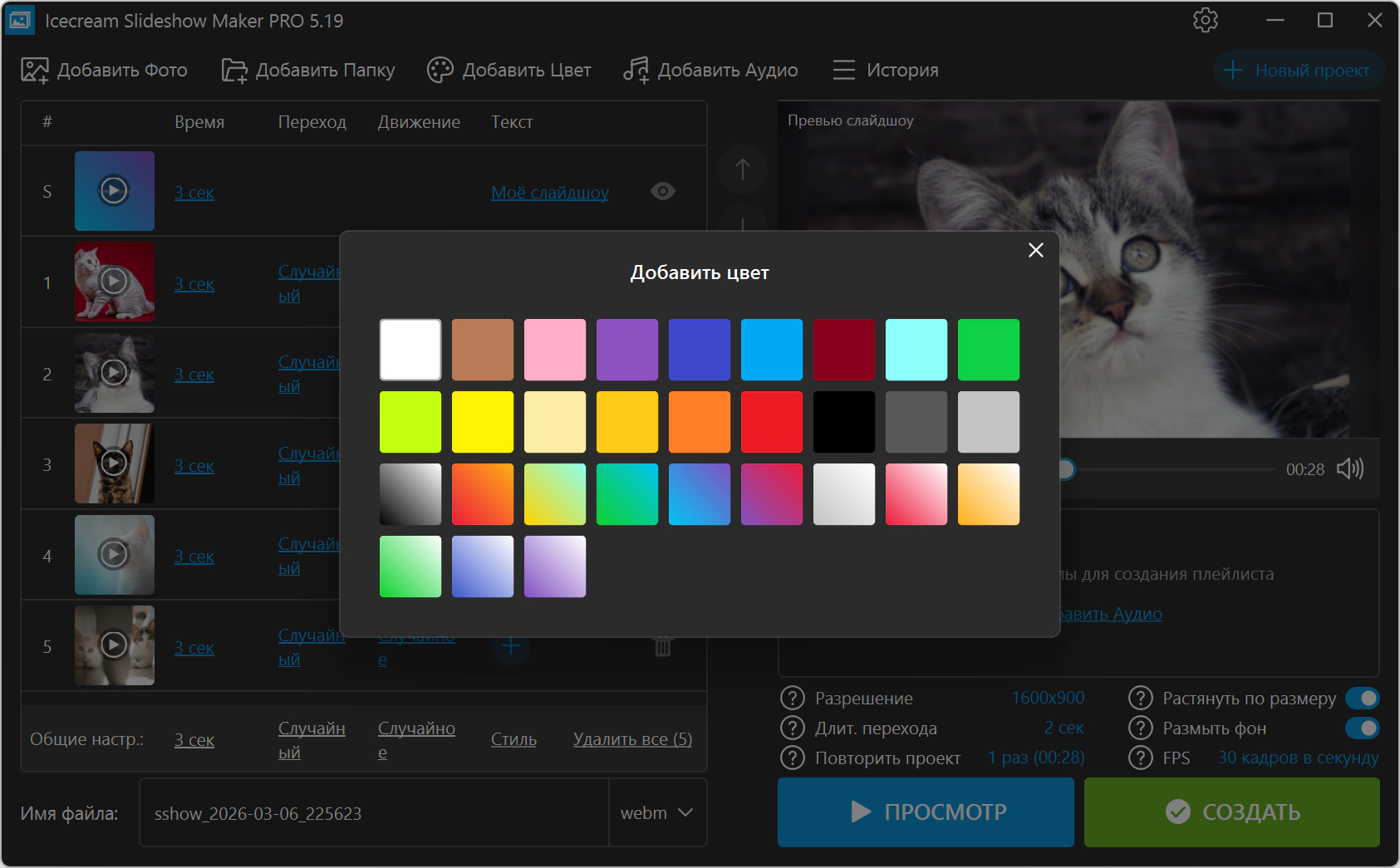The image size is (1400, 868).
Task: Click help icon next to FPS
Action: pos(1141,758)
